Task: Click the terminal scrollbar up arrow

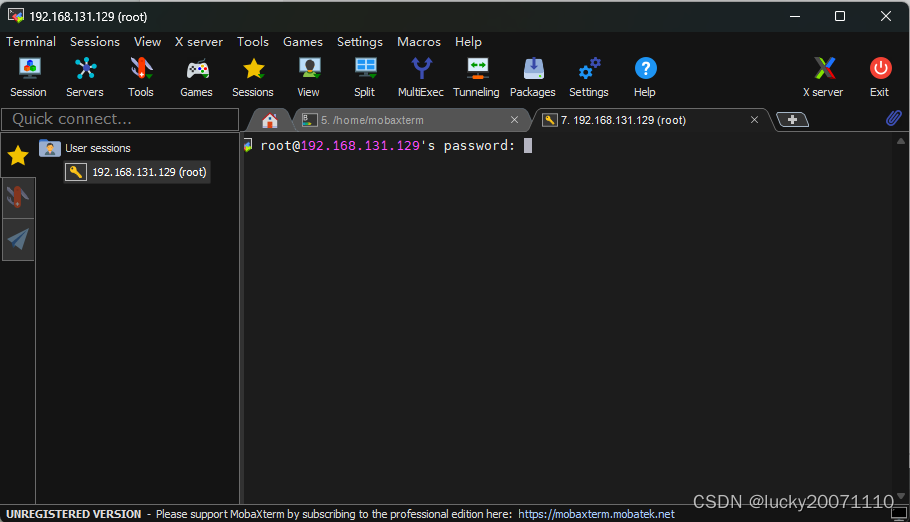Action: 901,141
